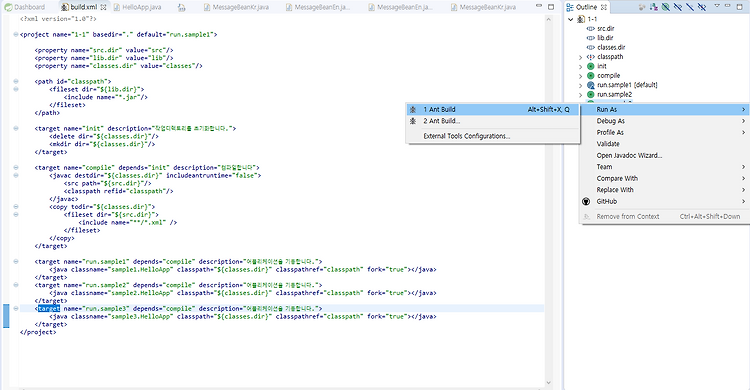
Task: Collapse the project element fold marker
Action: pyautogui.click(x=16, y=34)
